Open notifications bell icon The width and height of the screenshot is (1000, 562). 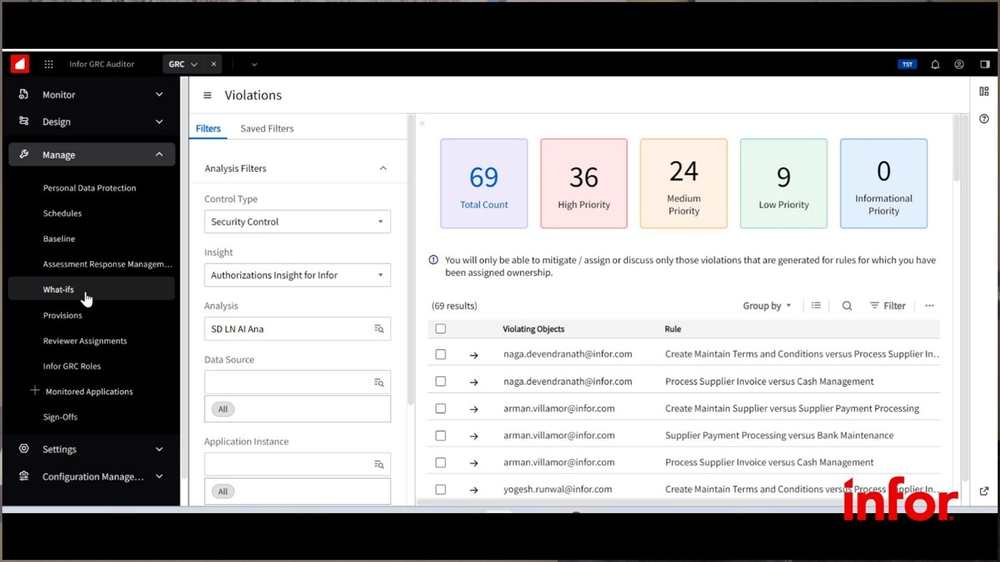coord(935,64)
